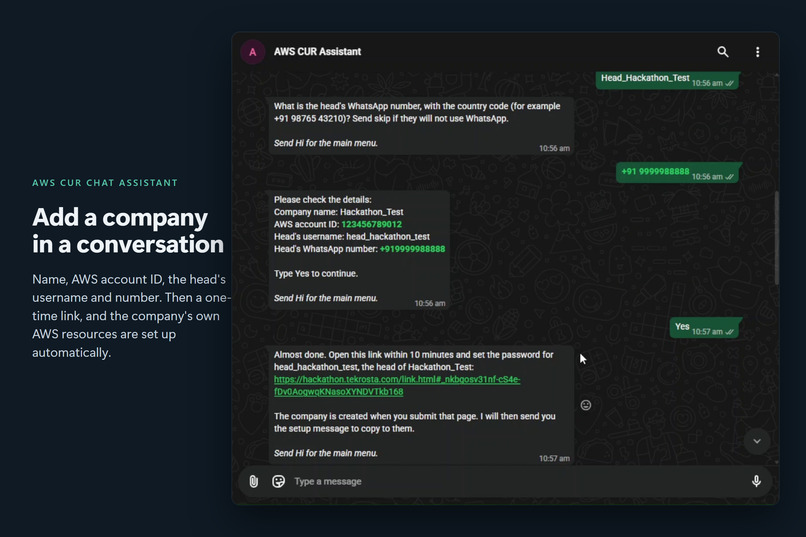
Task: Click the 'AWS CUR CHAT ASSISTANT' label
Action: point(105,183)
